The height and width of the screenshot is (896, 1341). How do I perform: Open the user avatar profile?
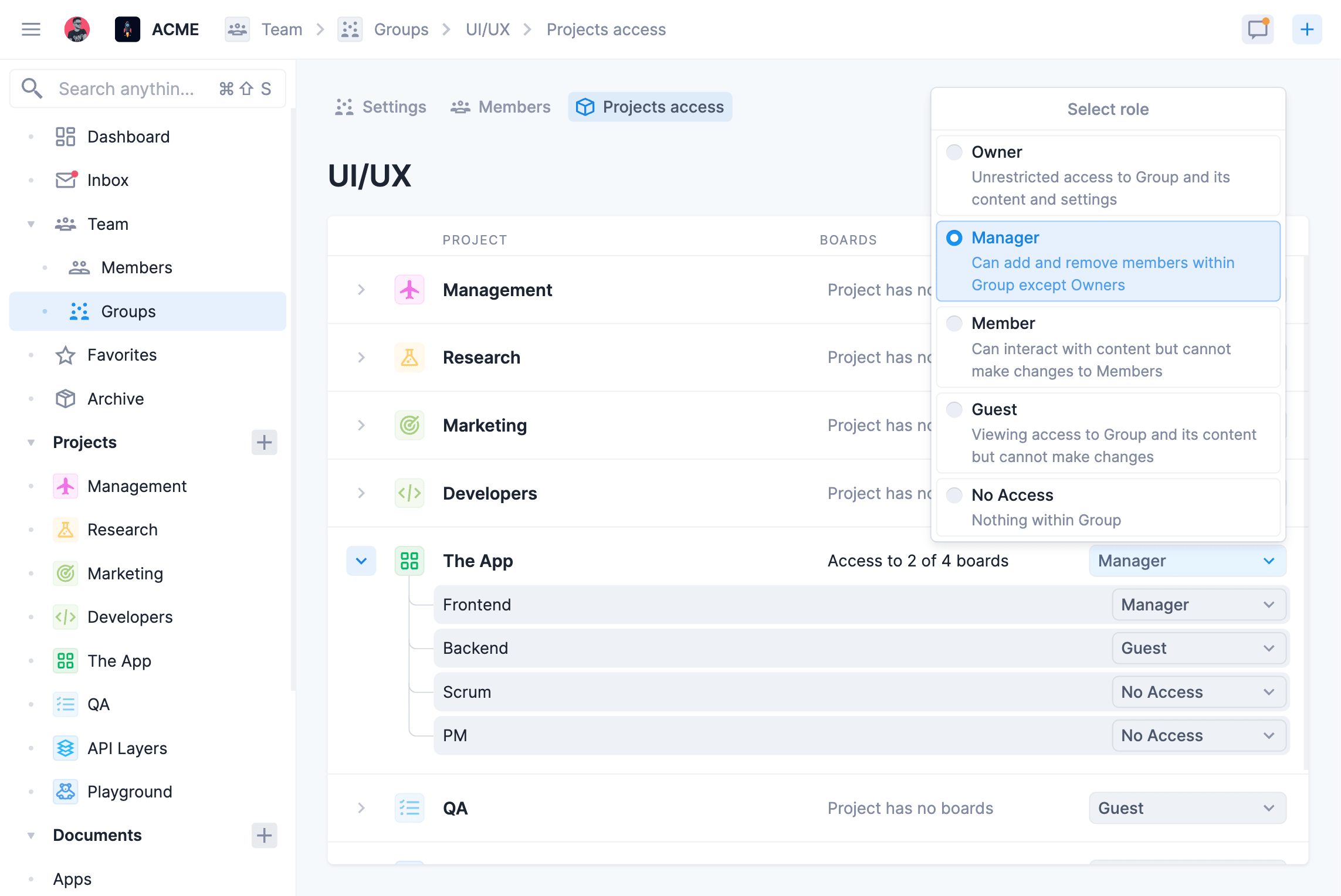tap(76, 28)
